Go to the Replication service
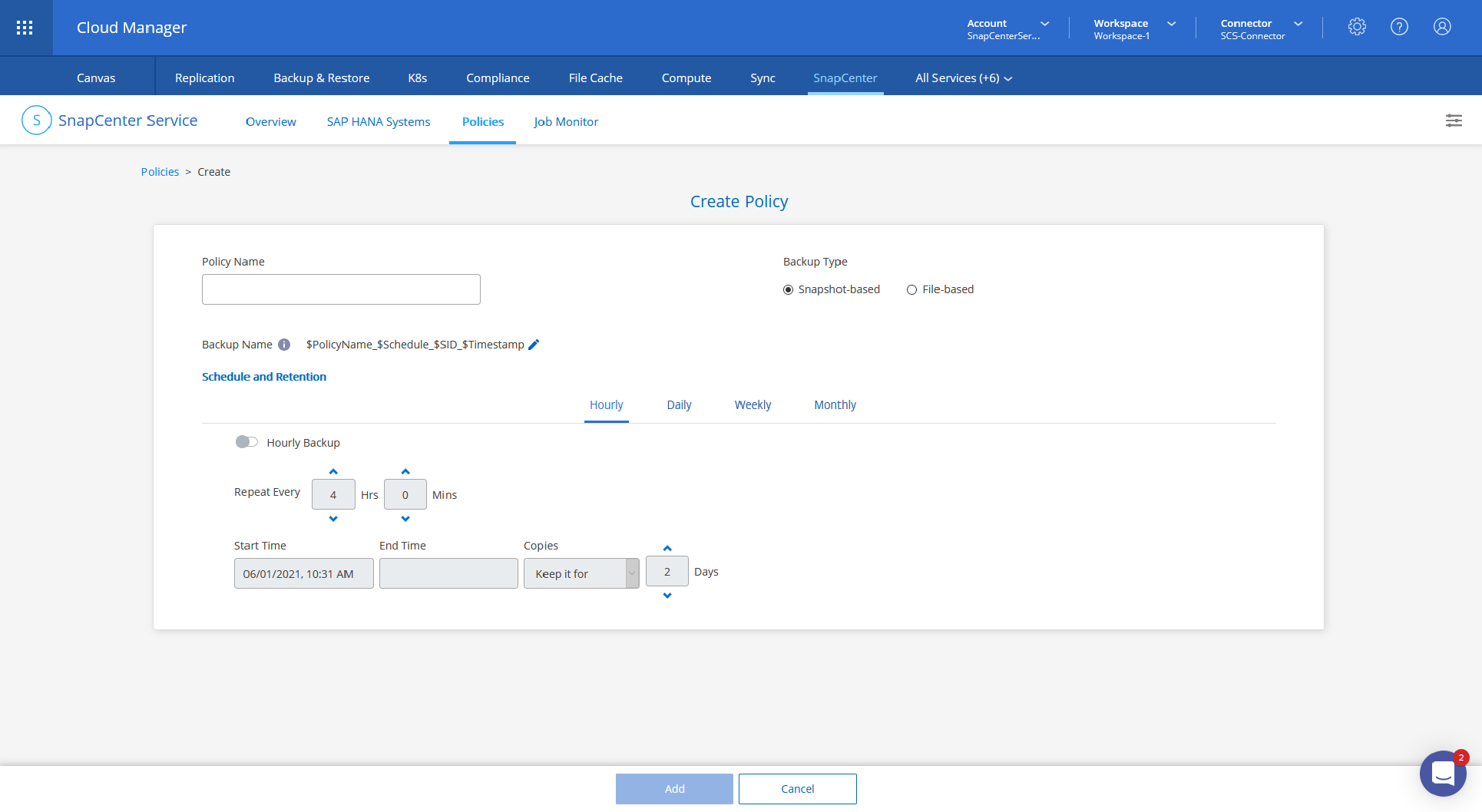The image size is (1482, 812). tap(205, 78)
